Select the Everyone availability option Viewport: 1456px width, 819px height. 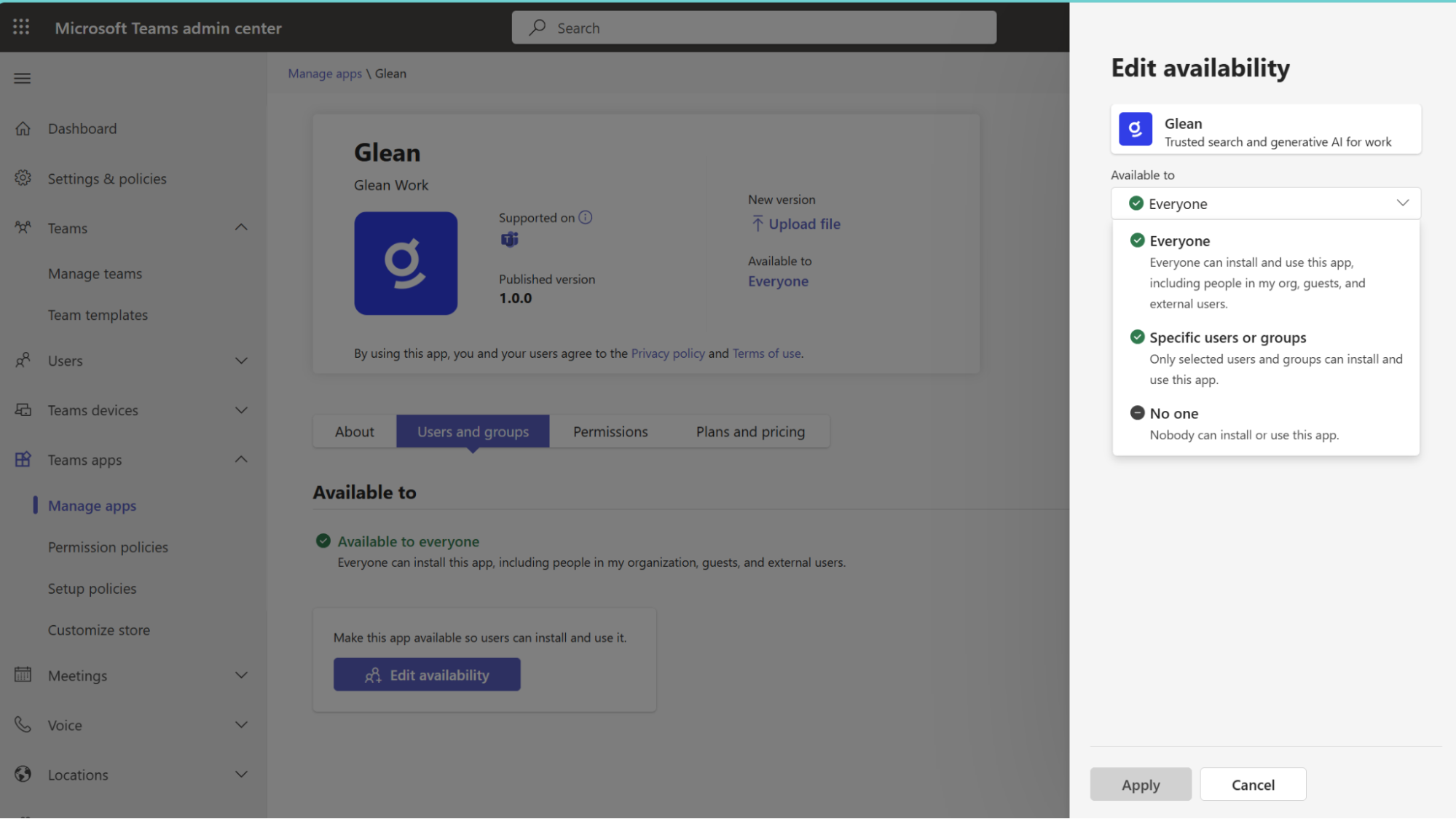(1266, 271)
